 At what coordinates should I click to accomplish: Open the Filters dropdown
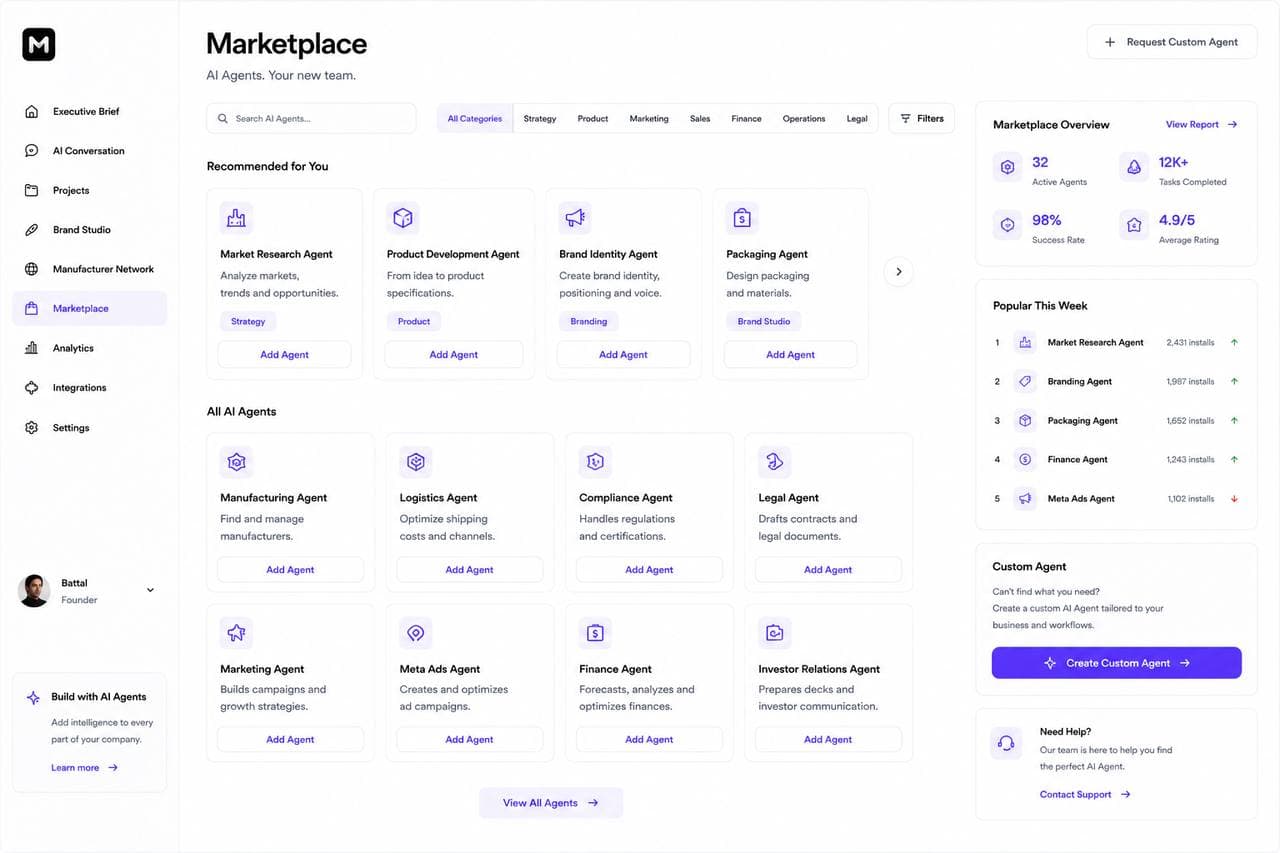921,118
